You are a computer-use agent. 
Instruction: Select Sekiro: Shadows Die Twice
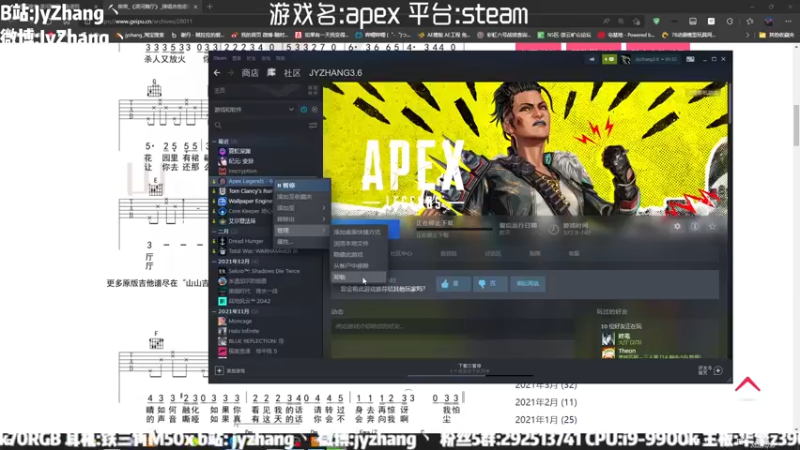click(x=264, y=271)
